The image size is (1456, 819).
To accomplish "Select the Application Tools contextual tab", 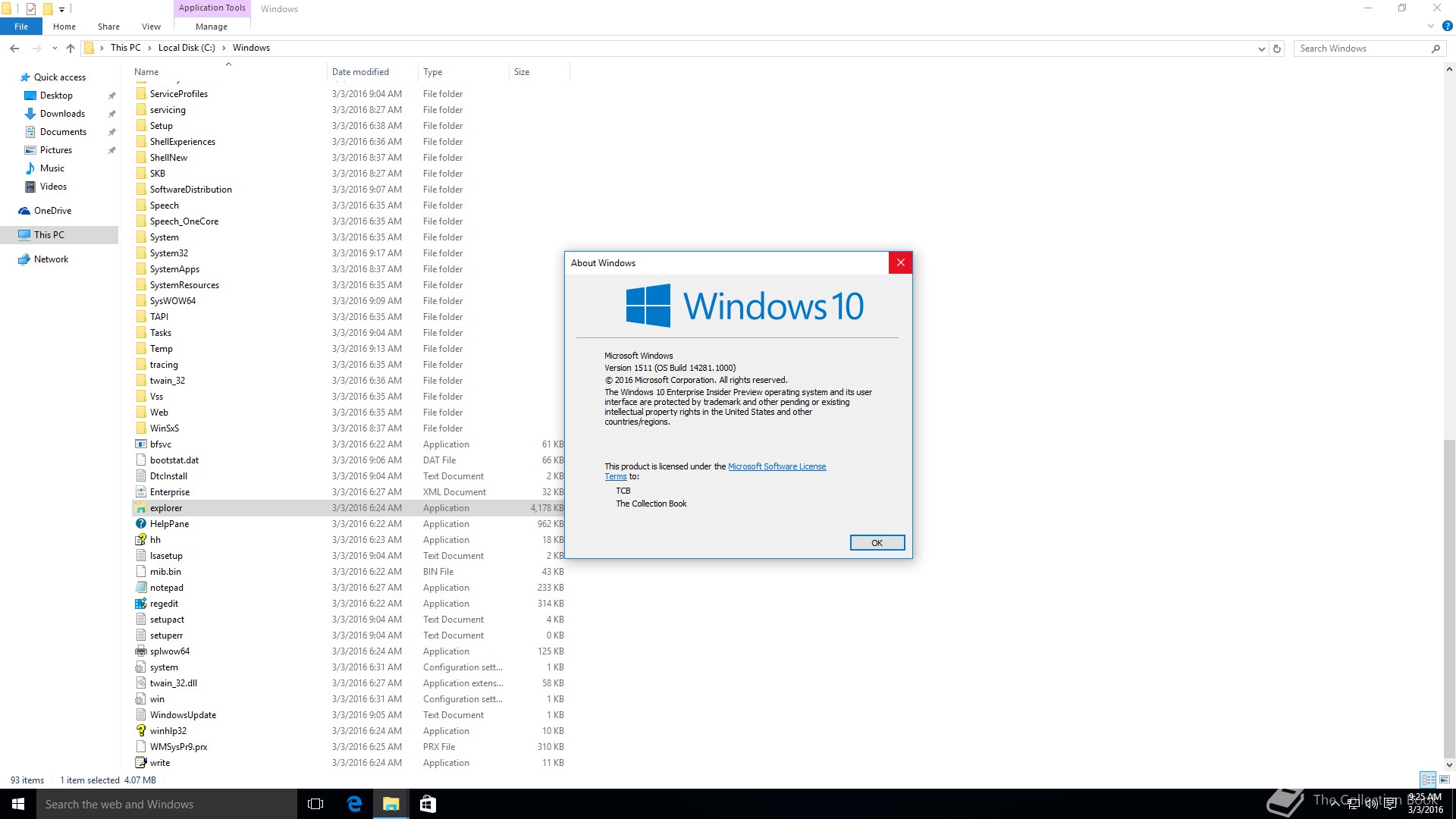I will (212, 8).
